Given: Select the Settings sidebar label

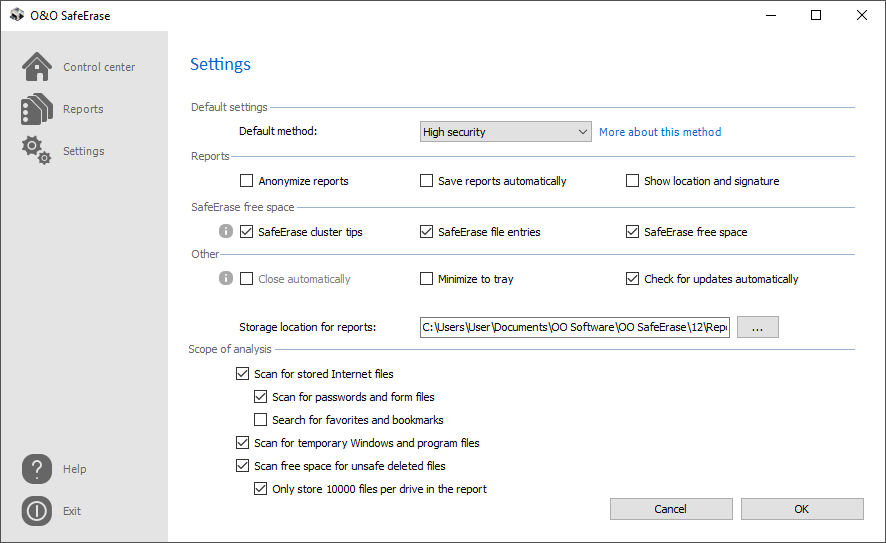Looking at the screenshot, I should tap(84, 151).
